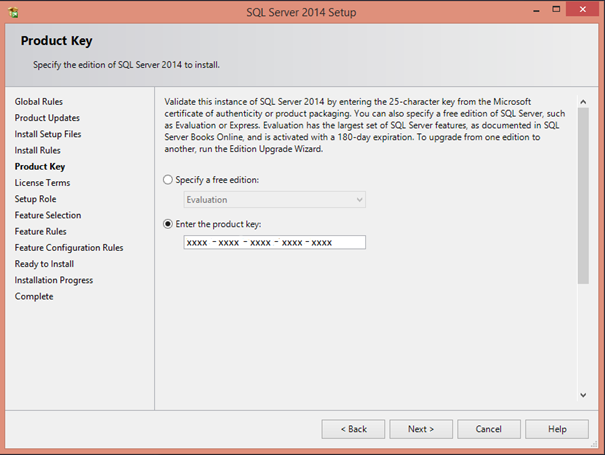Open the Evaluation edition dropdown
605x455 pixels.
(x=274, y=200)
